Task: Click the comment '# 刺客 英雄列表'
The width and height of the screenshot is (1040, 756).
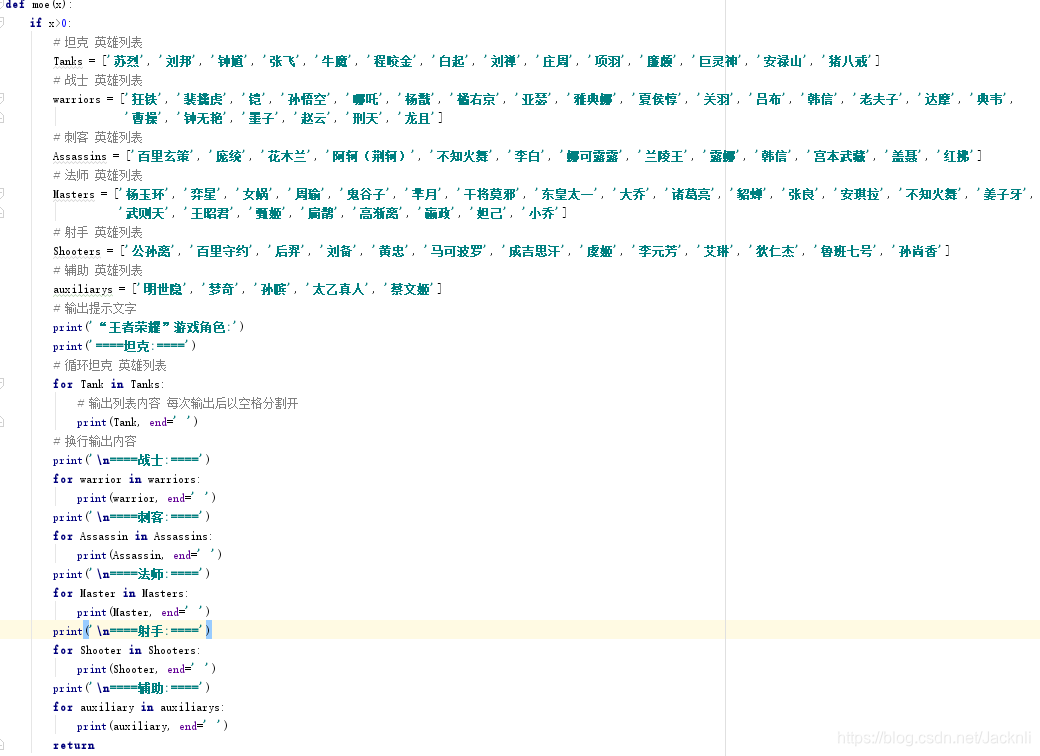Action: tap(98, 137)
